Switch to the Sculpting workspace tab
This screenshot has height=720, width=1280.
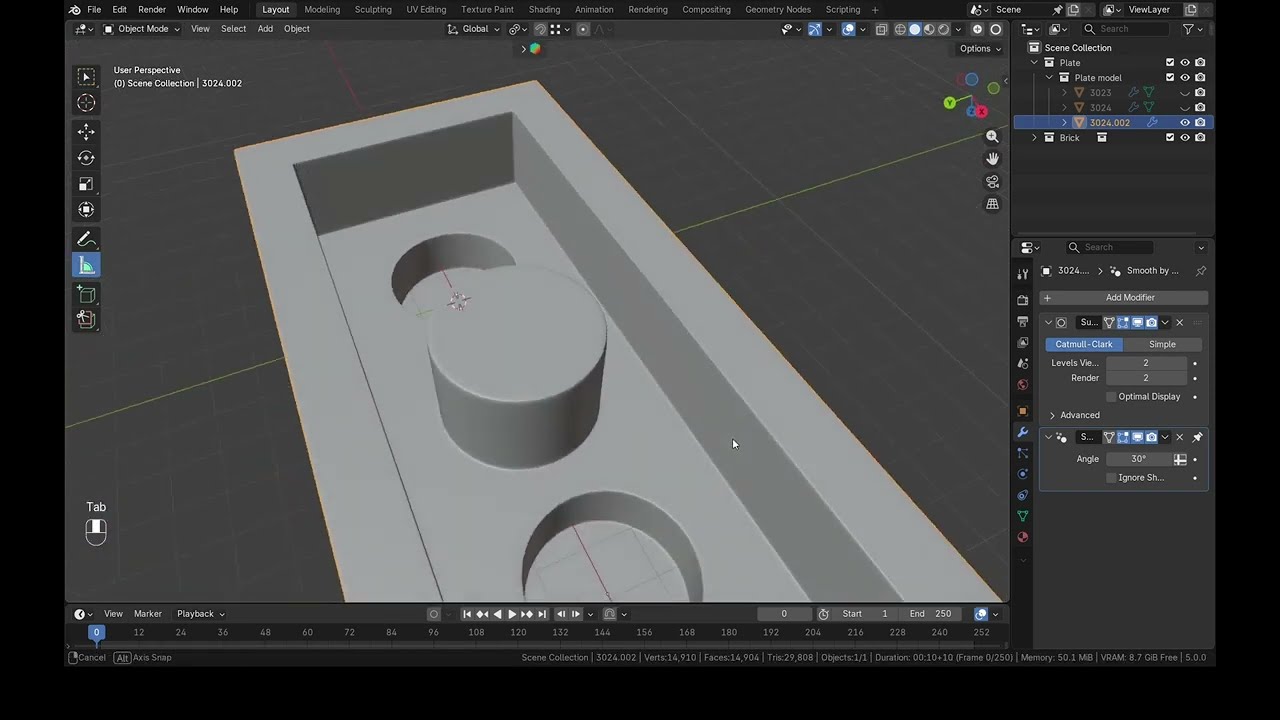point(373,9)
